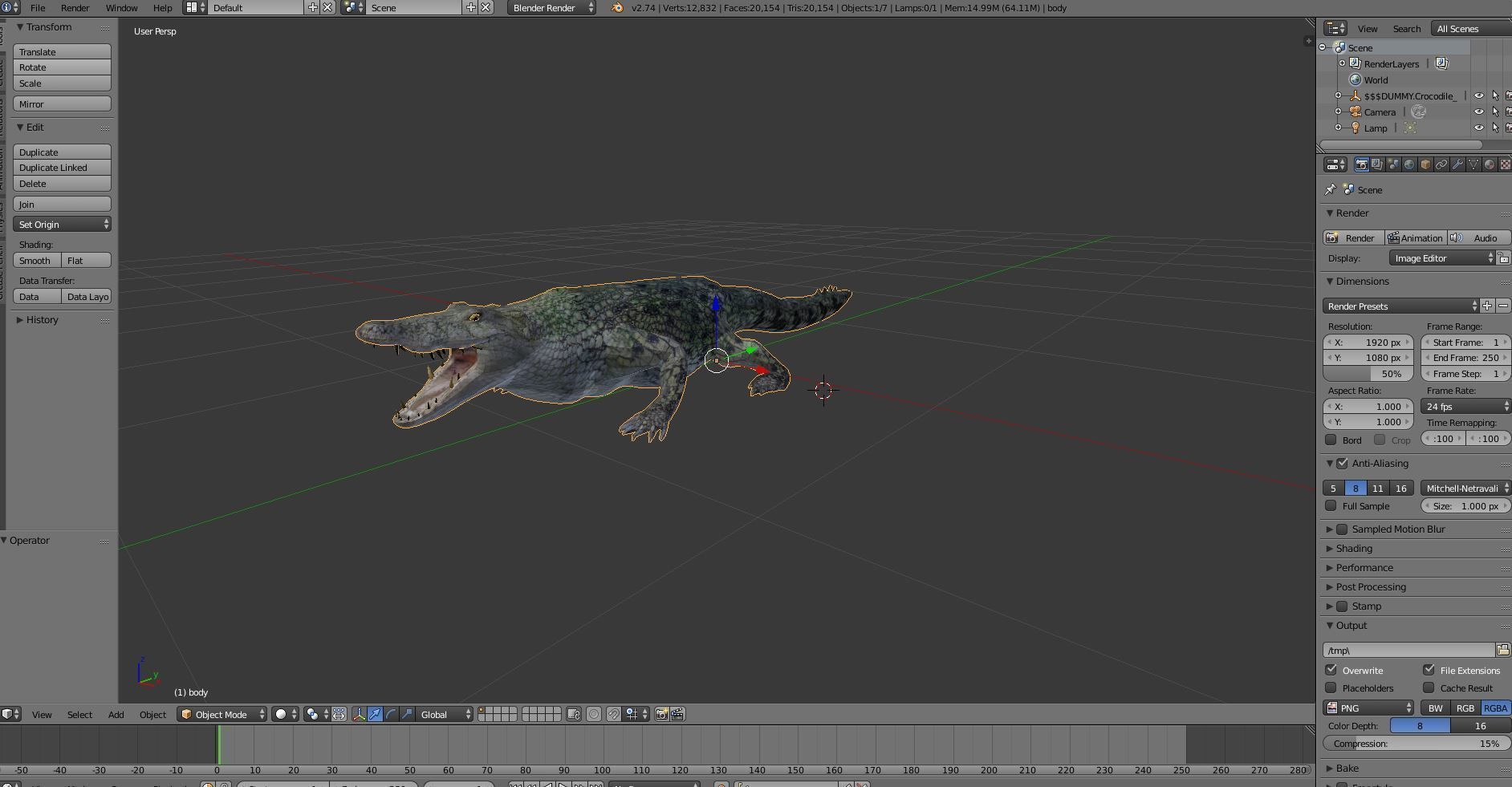Image resolution: width=1512 pixels, height=787 pixels.
Task: Toggle Camera visibility eye icon in outliner
Action: tap(1478, 112)
